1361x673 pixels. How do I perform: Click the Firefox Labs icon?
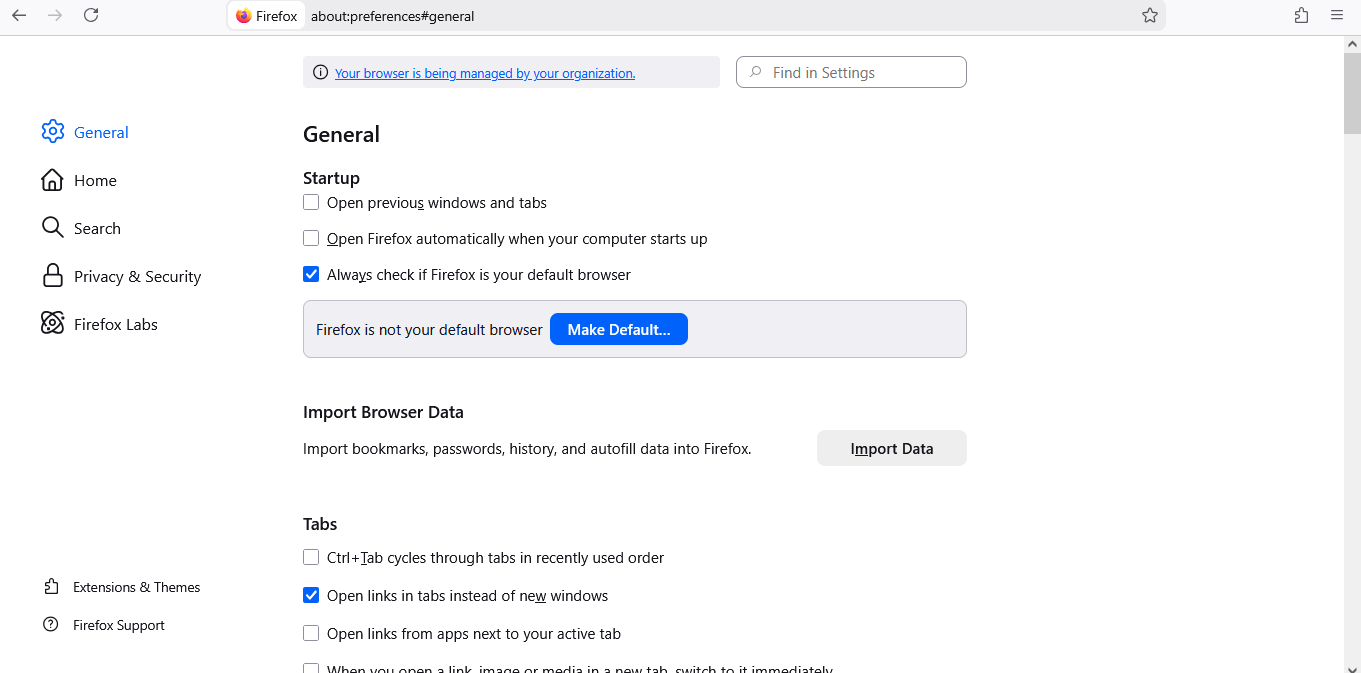pos(52,323)
